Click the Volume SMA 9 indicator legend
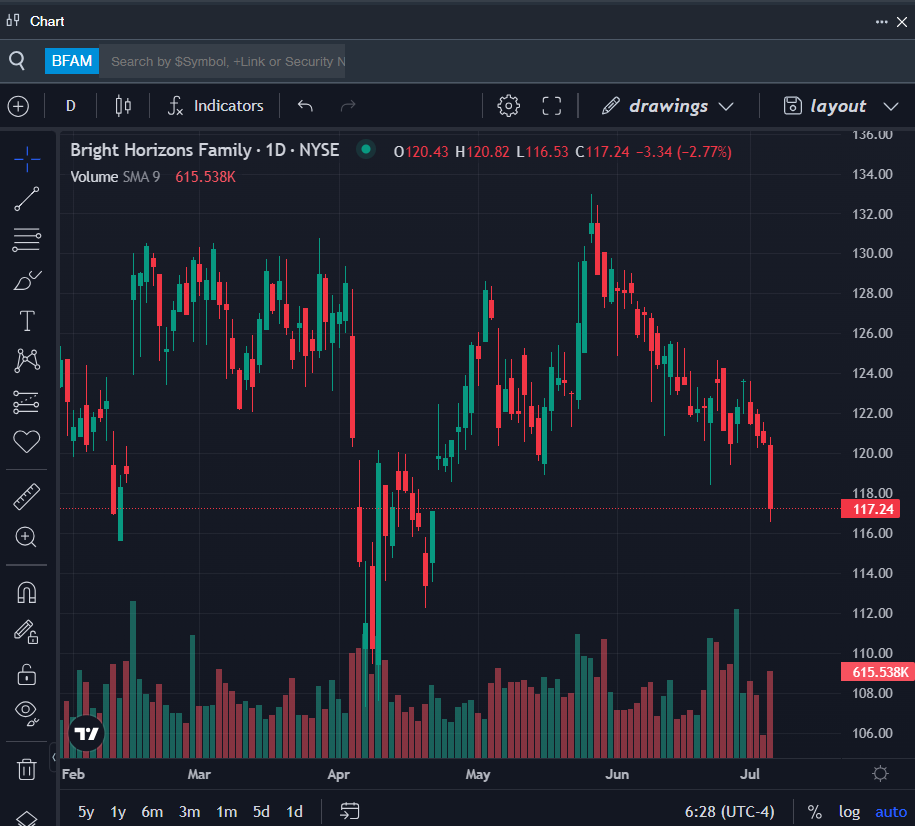915x826 pixels. coord(115,176)
